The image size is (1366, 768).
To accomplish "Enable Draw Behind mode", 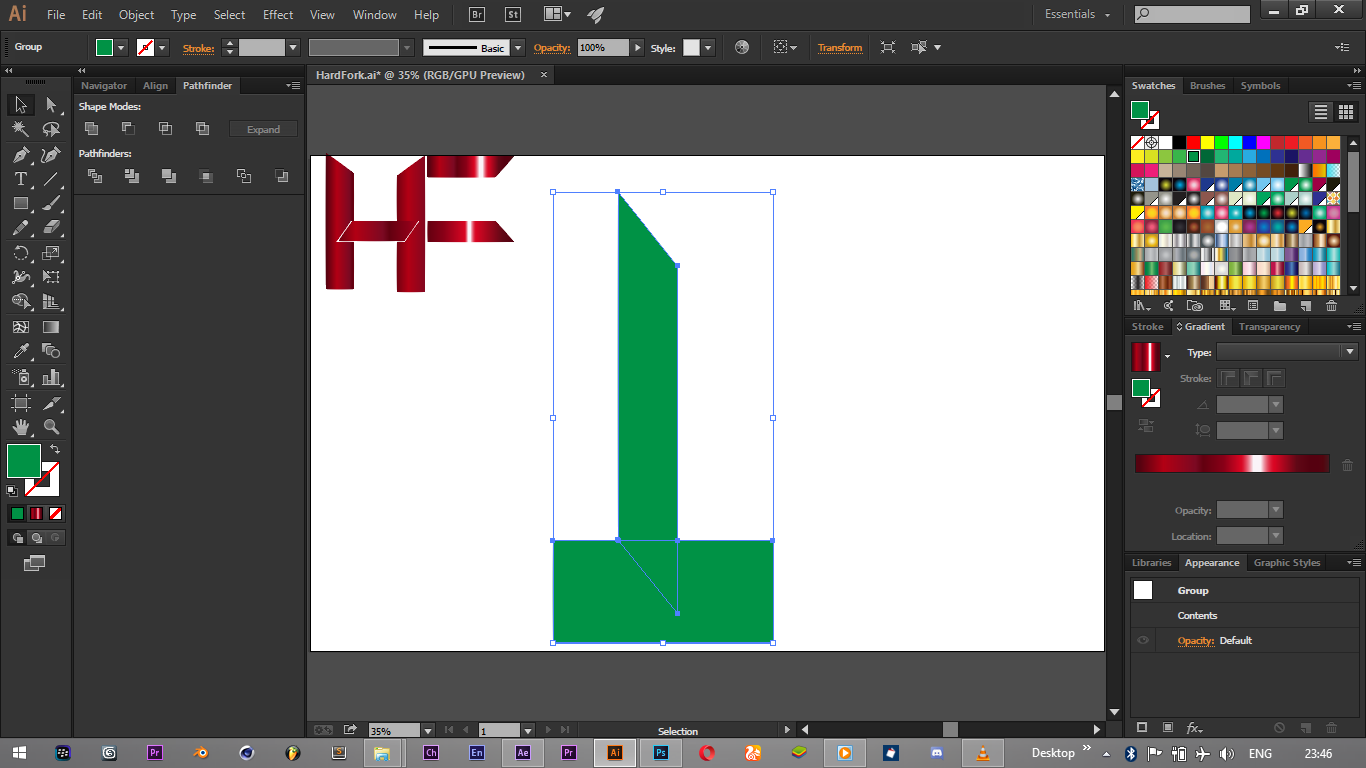I will [36, 537].
